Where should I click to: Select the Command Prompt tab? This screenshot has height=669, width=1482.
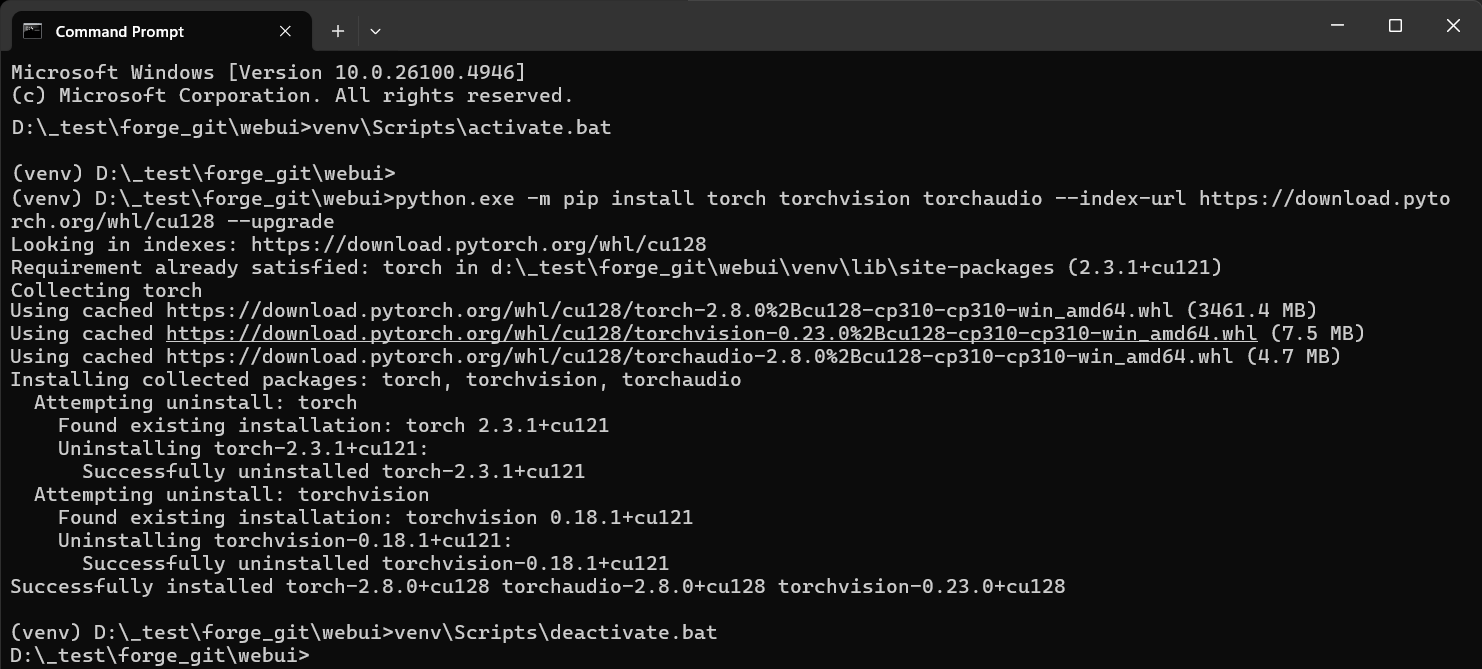coord(120,31)
